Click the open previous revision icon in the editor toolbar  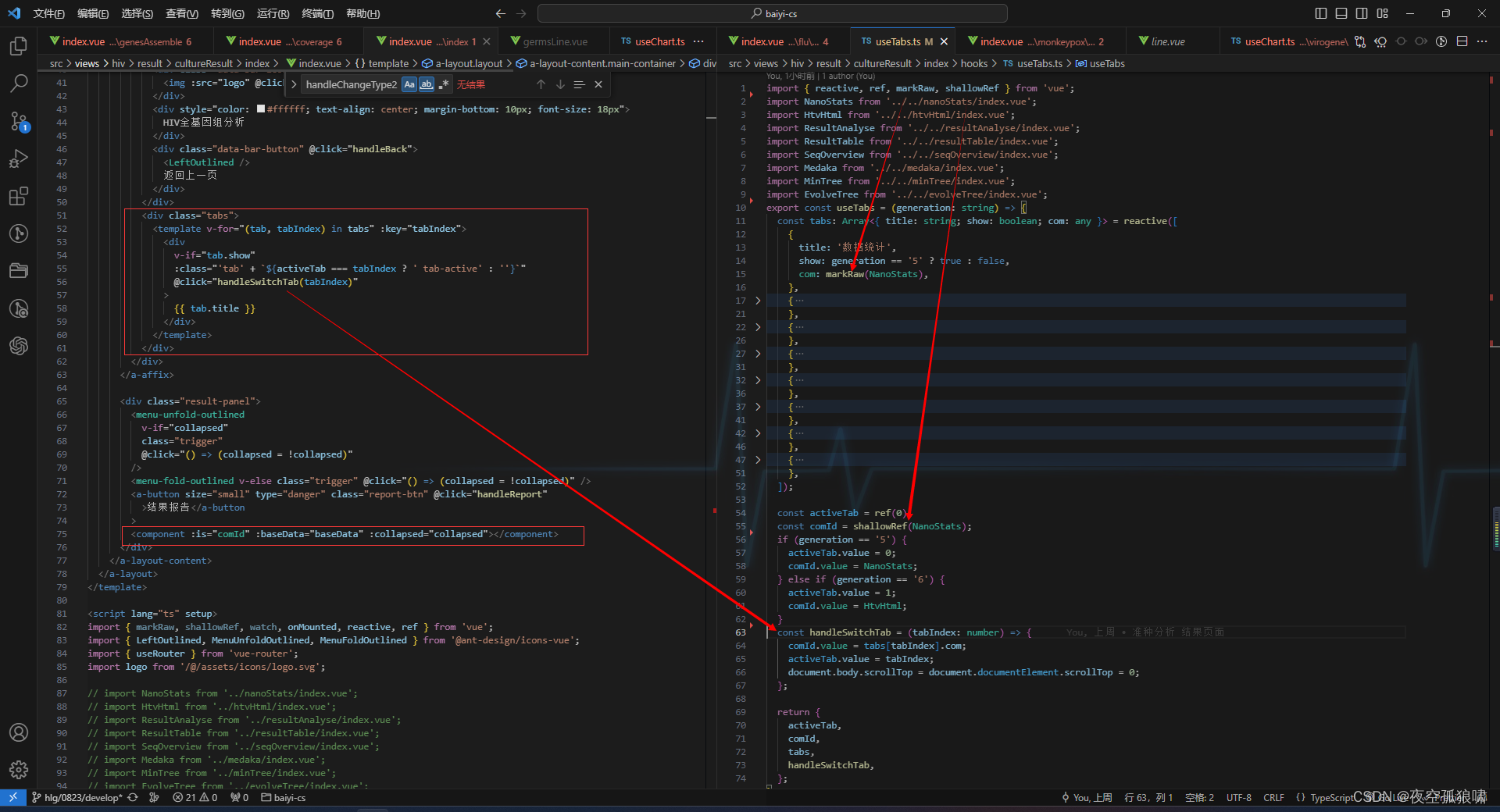[1380, 41]
